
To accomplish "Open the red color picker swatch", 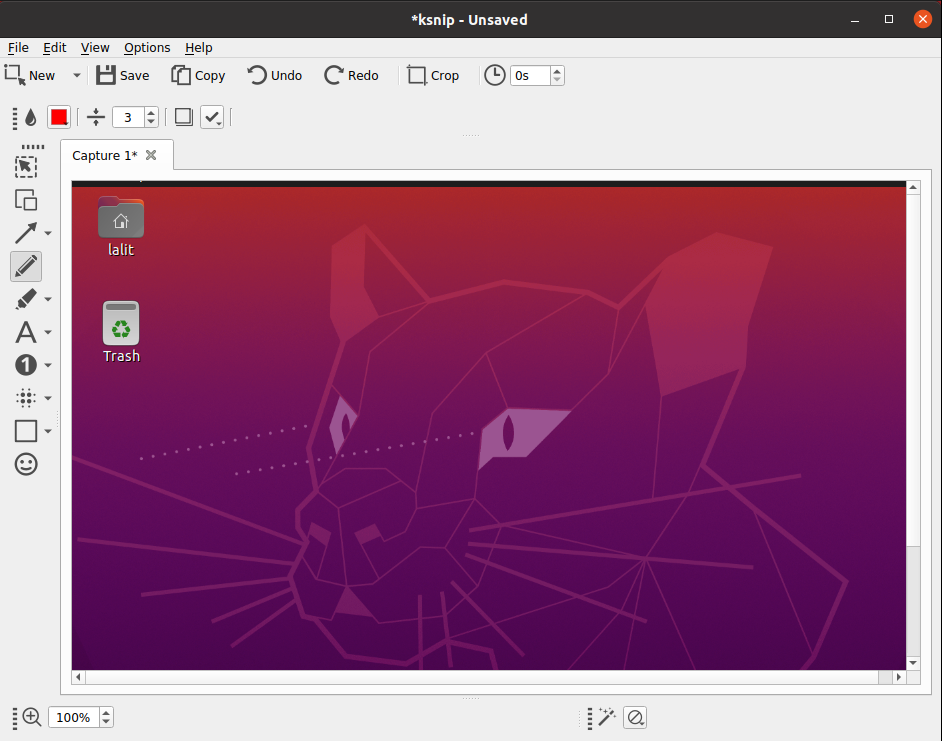I will [x=59, y=117].
